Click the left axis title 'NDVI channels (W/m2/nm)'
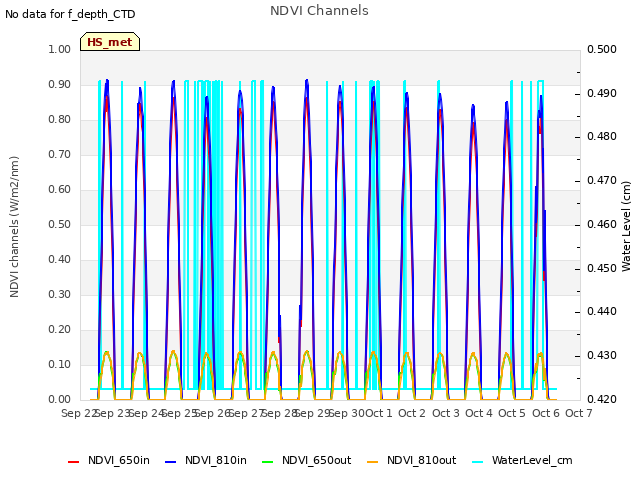This screenshot has height=480, width=640. tap(14, 227)
